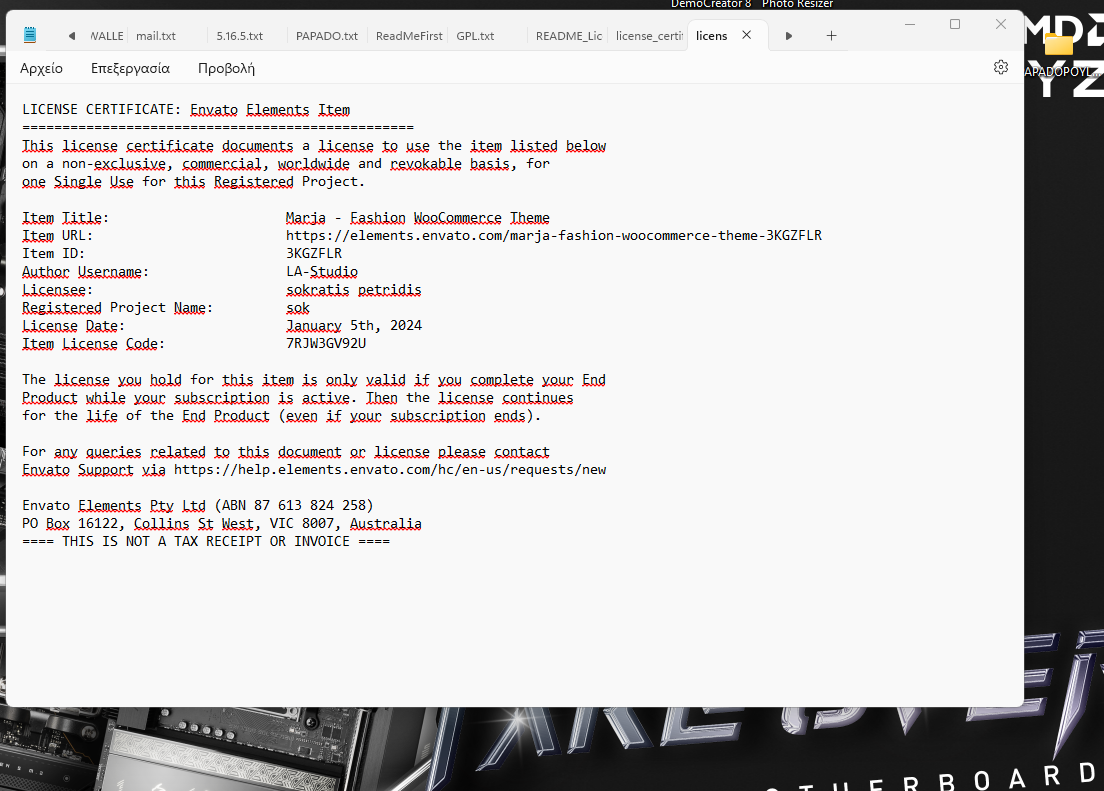
Task: Click the Notepad app icon
Action: click(30, 35)
